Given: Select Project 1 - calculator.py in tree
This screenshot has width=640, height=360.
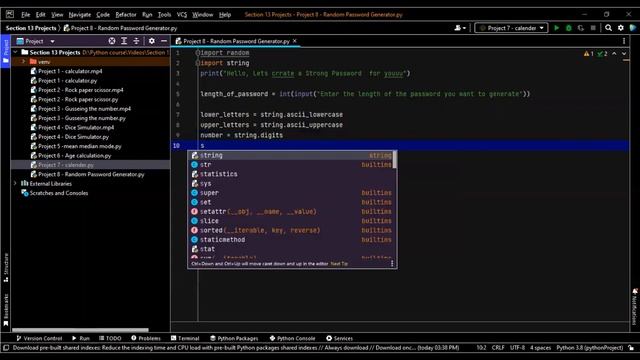Looking at the screenshot, I should [67, 80].
